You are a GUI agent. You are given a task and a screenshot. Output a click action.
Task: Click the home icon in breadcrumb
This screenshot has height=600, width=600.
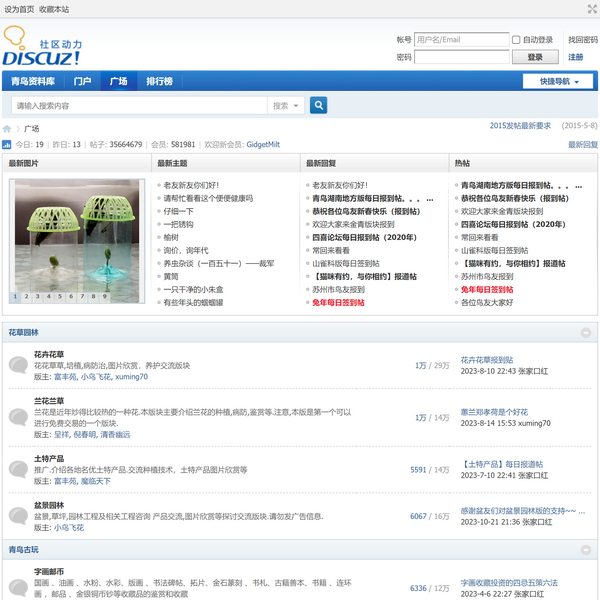7,129
